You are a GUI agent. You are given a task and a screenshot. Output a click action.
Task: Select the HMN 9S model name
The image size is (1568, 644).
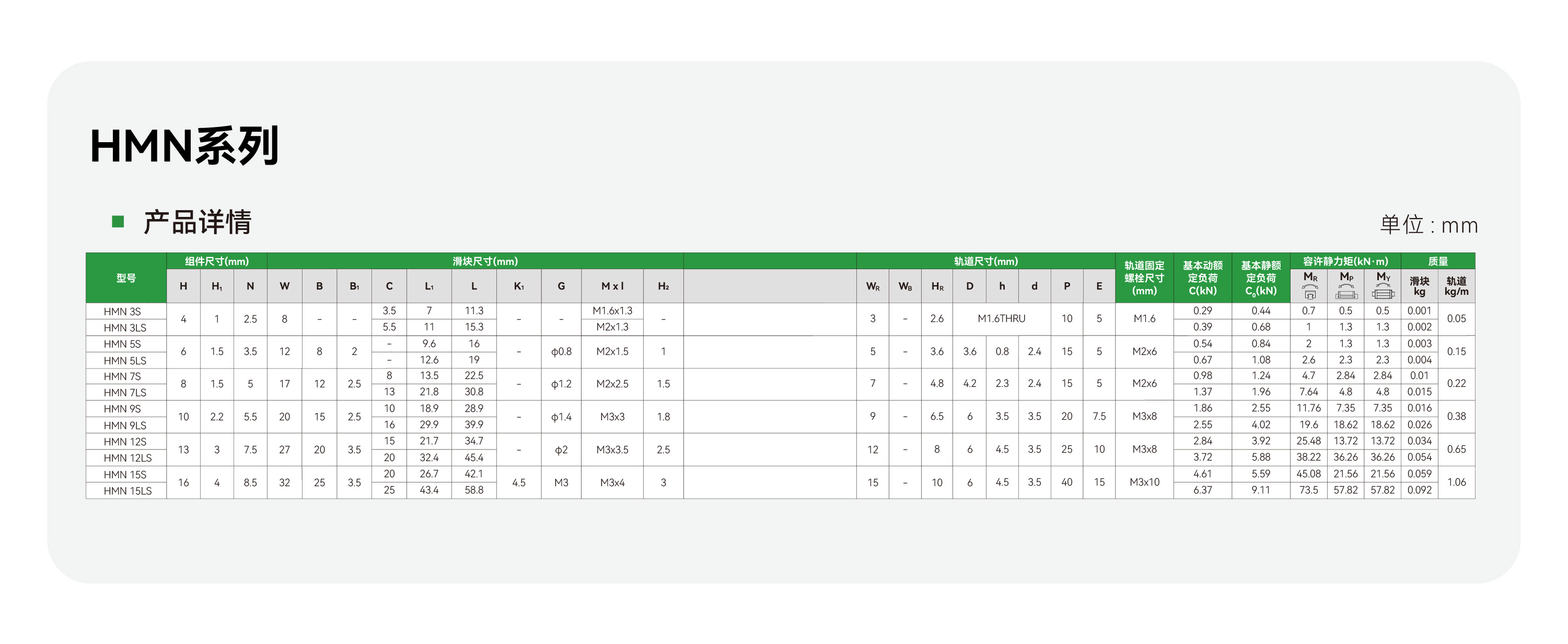122,409
